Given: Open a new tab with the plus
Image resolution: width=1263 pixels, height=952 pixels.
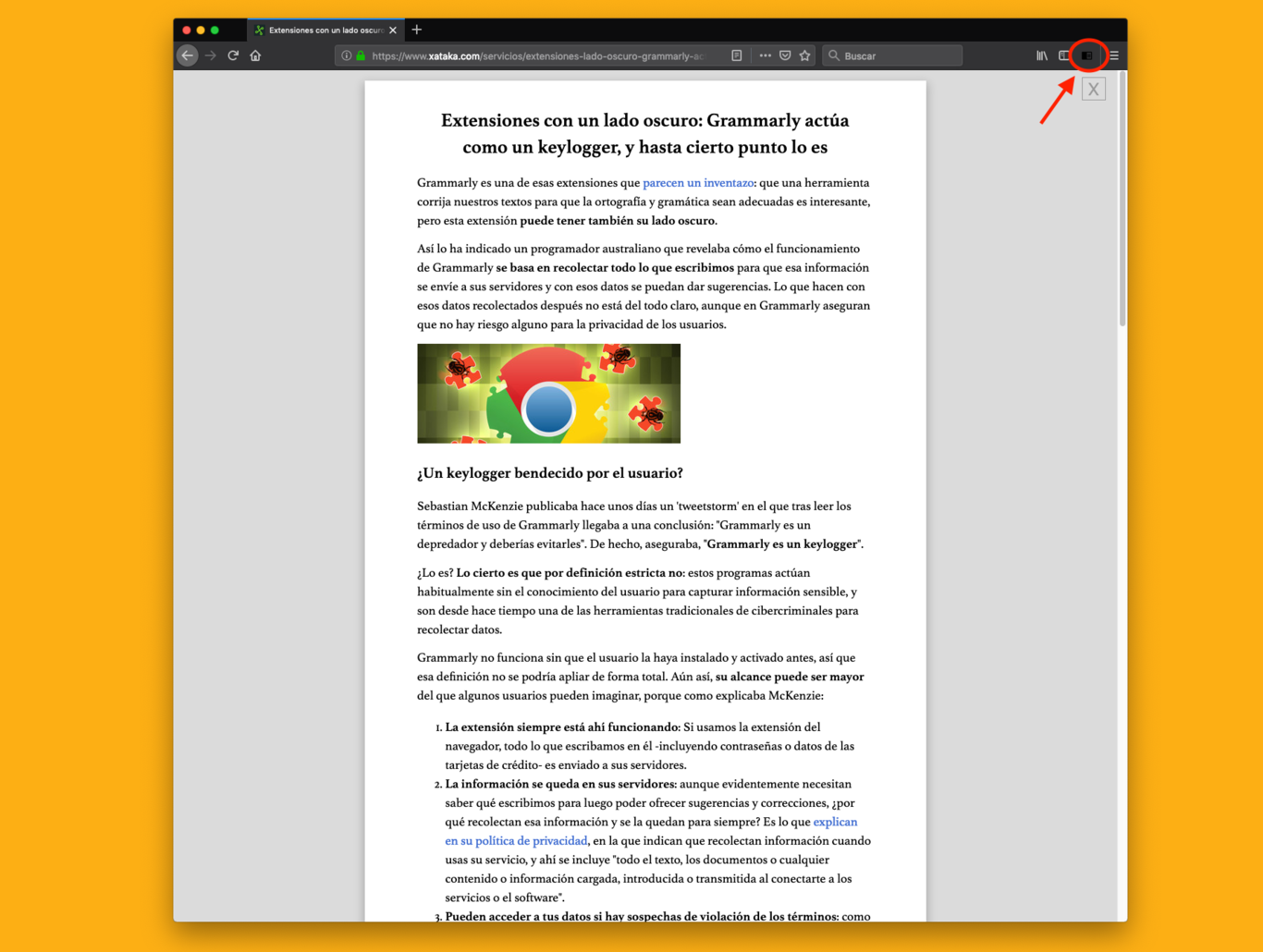Looking at the screenshot, I should tap(416, 29).
